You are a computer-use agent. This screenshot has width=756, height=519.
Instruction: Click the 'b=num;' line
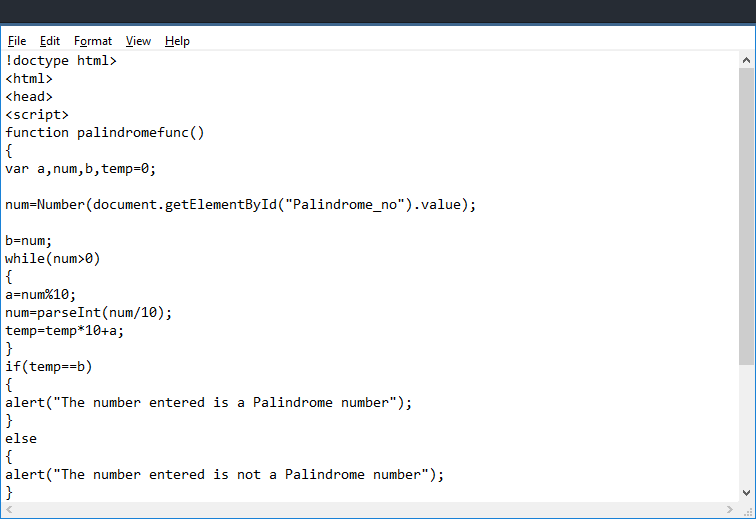click(28, 241)
